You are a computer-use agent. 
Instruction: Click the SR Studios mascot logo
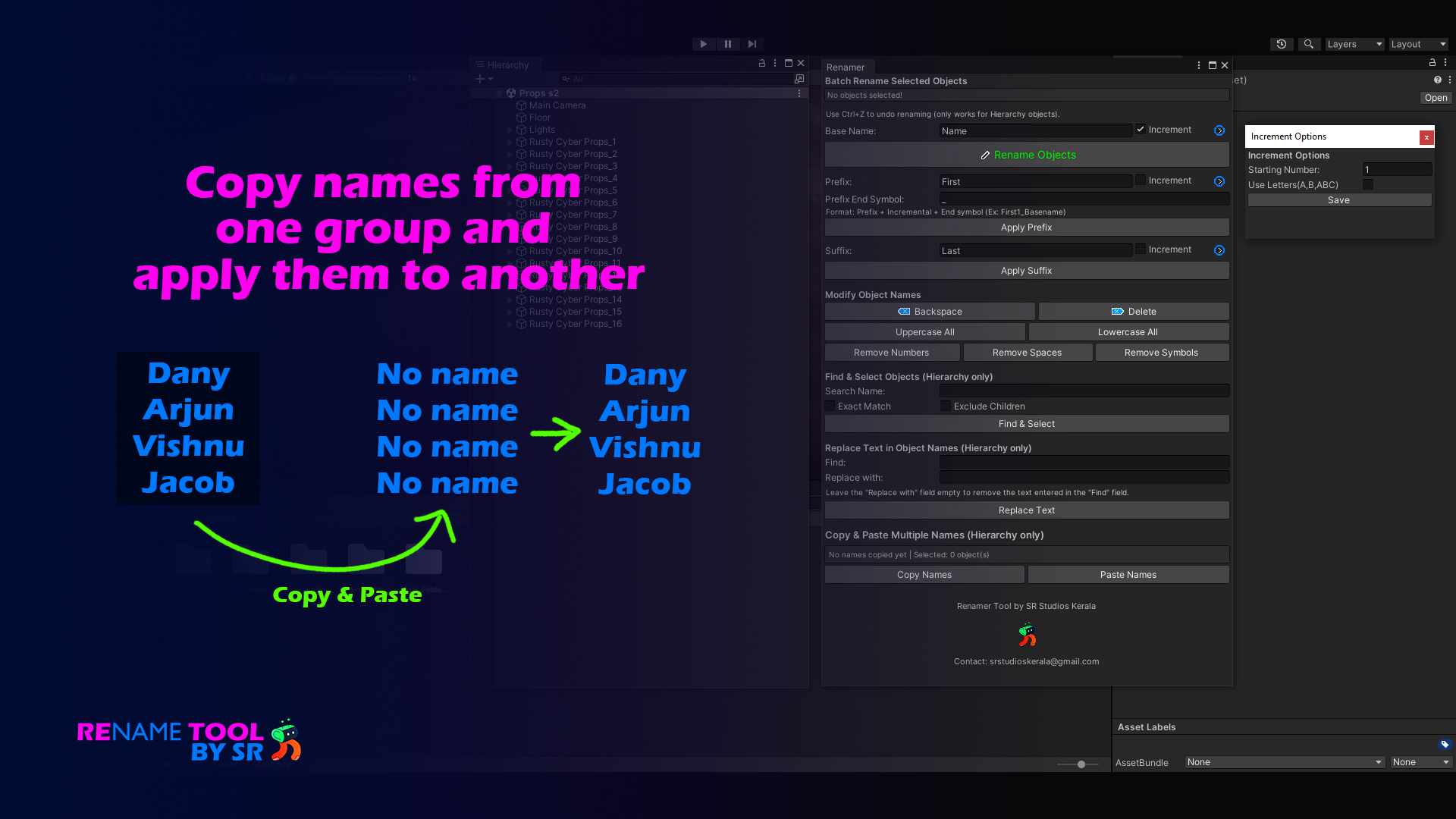coord(1028,634)
